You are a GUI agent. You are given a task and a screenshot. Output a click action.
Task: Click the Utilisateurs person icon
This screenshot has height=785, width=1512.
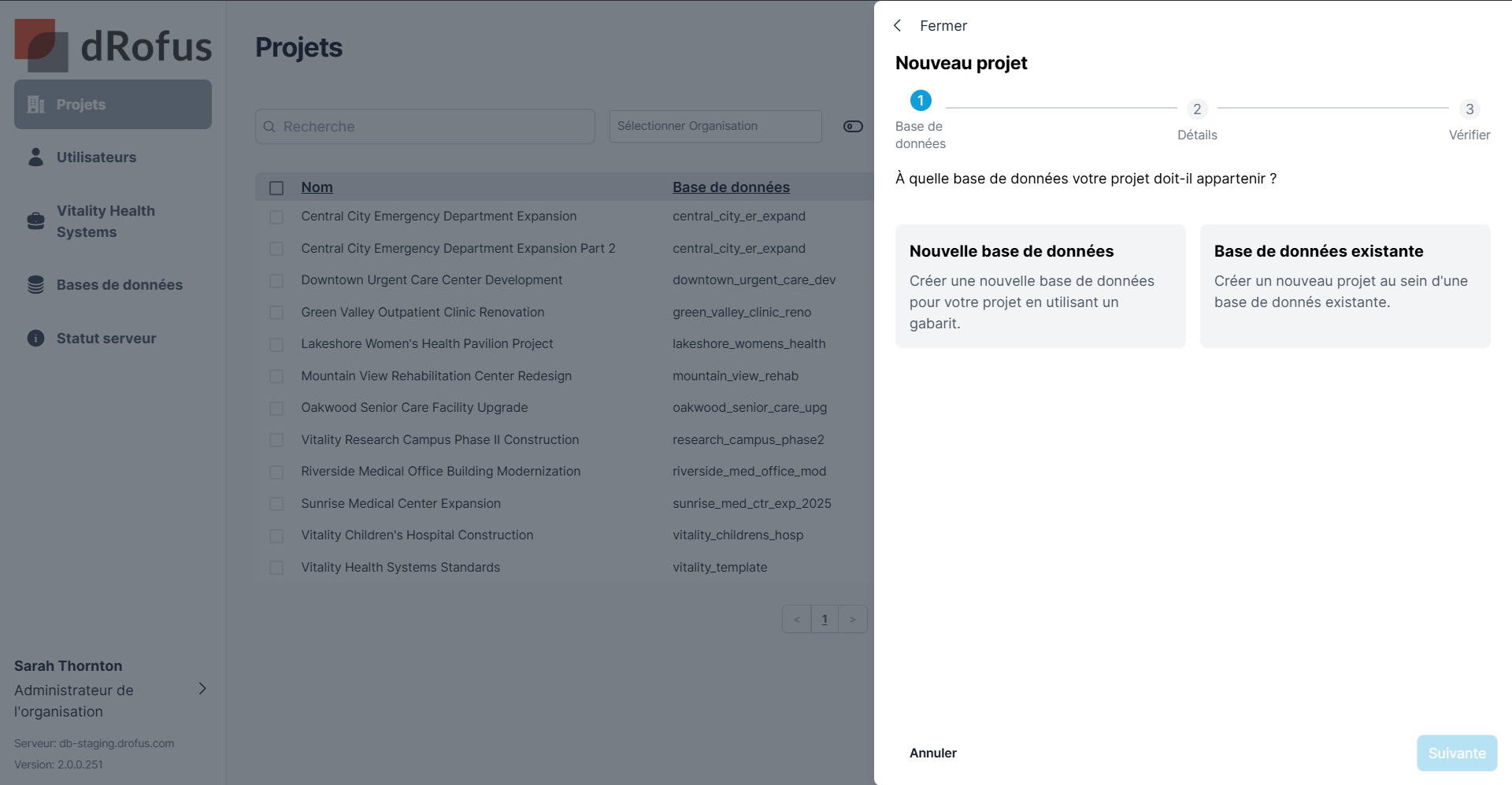pyautogui.click(x=35, y=157)
